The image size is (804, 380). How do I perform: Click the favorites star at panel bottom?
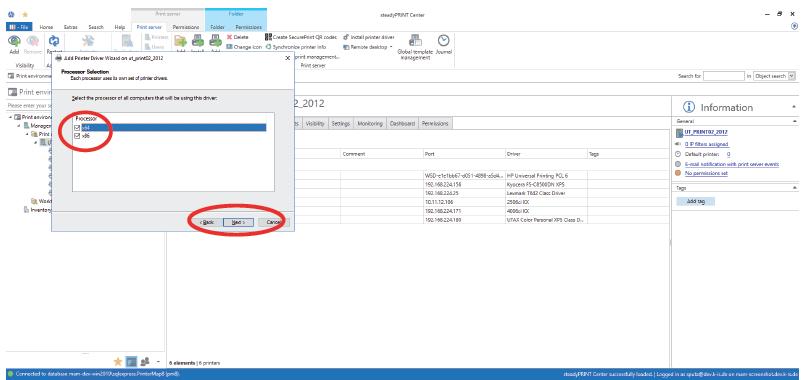click(117, 362)
